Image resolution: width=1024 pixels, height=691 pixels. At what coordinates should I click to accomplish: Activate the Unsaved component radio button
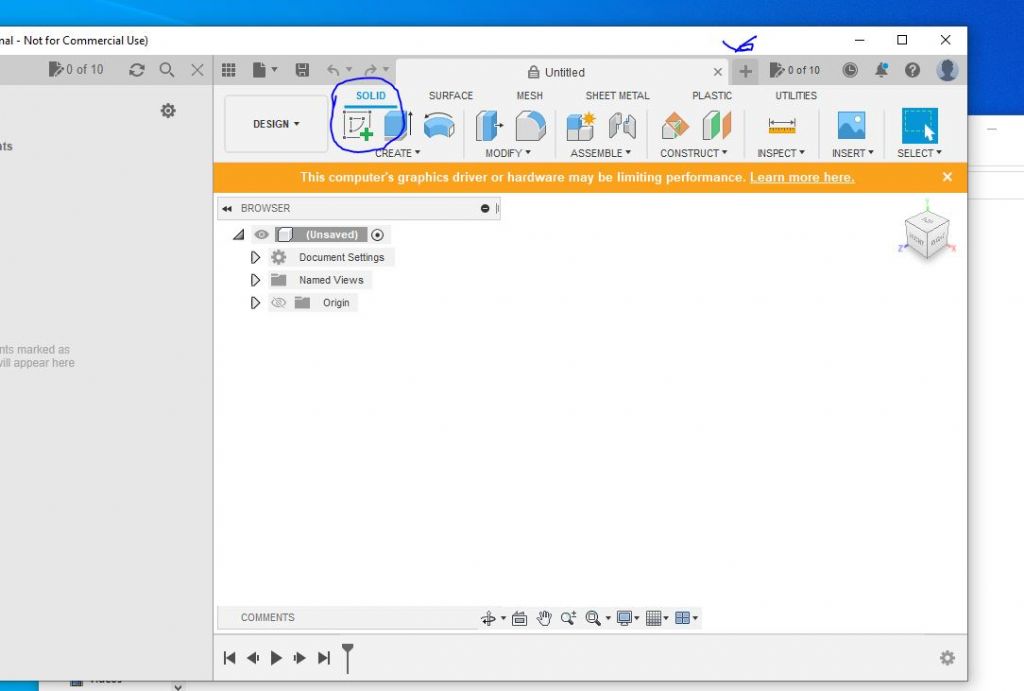click(x=377, y=234)
